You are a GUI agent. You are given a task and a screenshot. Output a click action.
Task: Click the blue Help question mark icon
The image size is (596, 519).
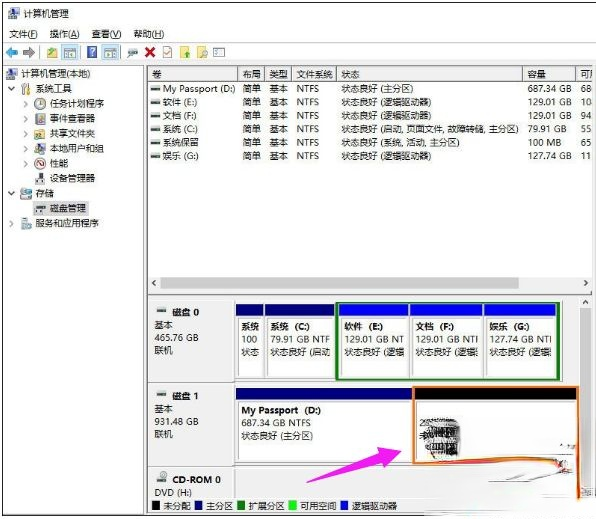(x=92, y=52)
